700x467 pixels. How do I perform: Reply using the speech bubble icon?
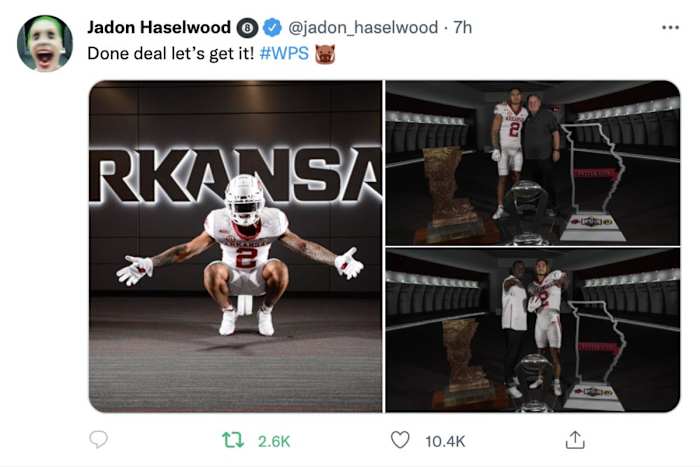click(x=99, y=439)
